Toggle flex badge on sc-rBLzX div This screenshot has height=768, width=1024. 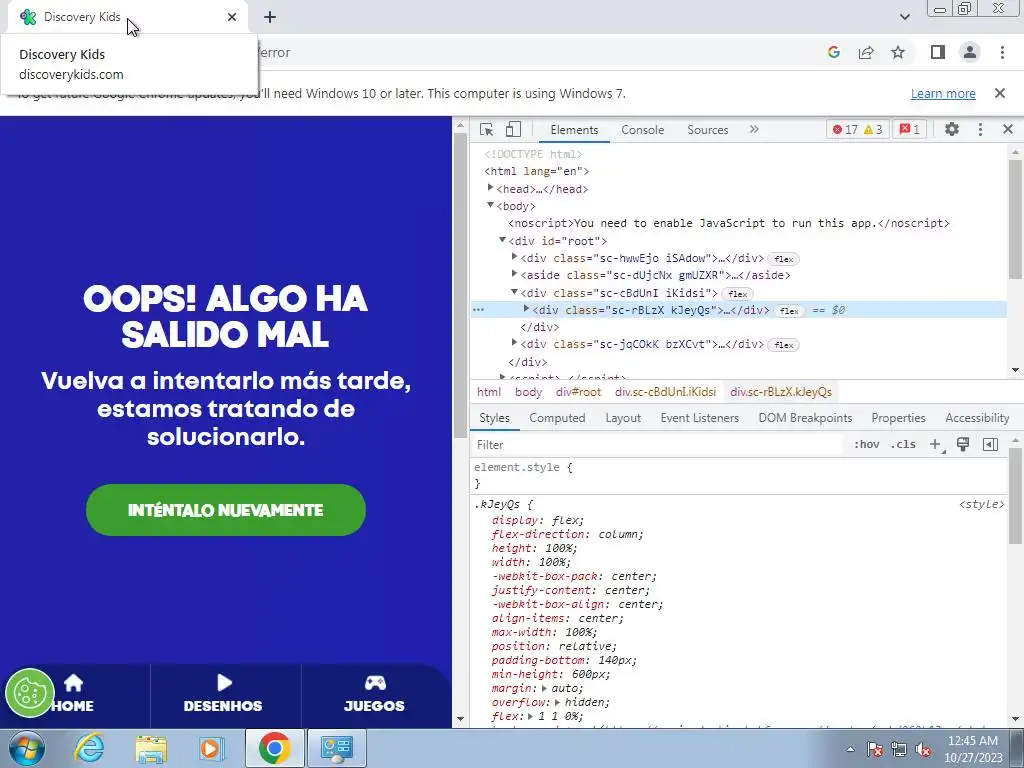click(789, 311)
